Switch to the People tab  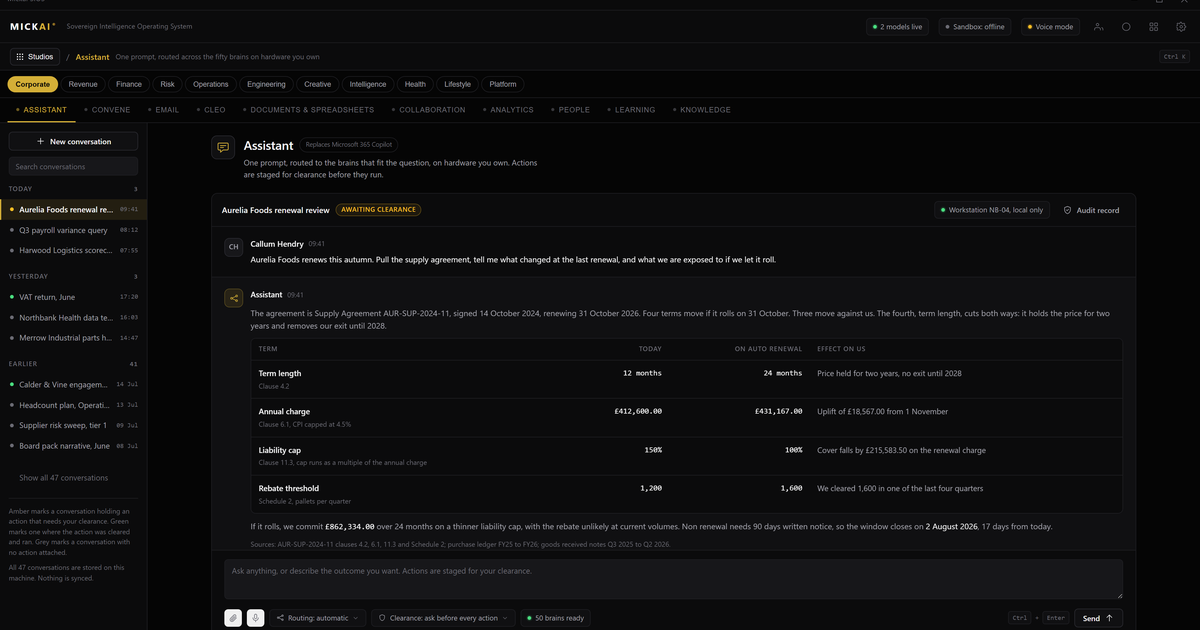(571, 110)
